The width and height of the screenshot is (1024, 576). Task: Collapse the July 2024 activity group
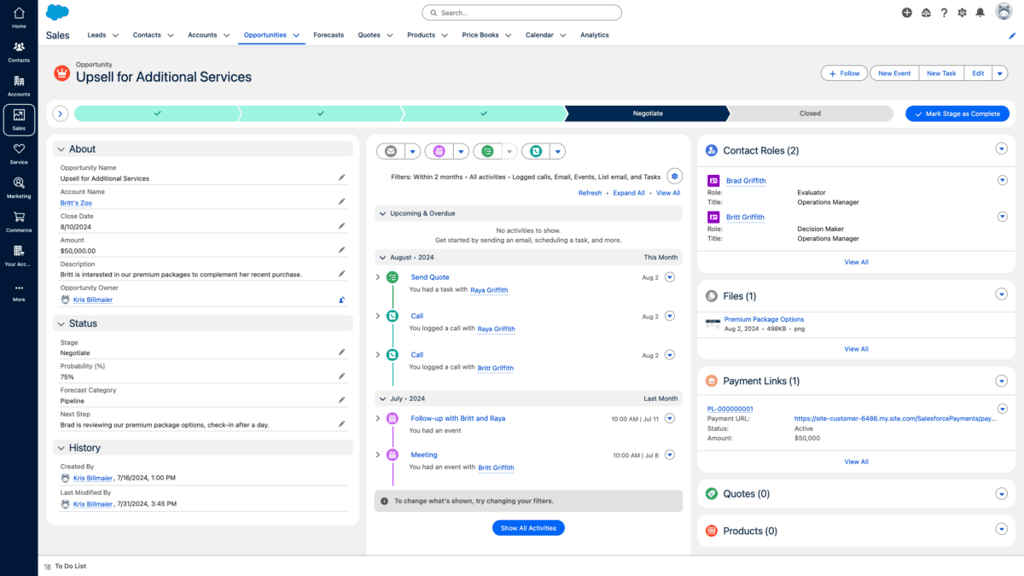383,398
